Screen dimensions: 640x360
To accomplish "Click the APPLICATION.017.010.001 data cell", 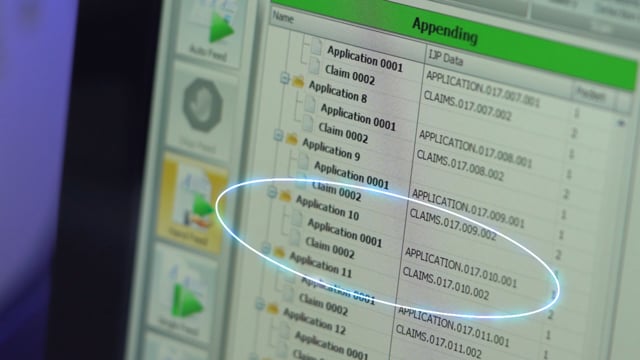I will [461, 267].
